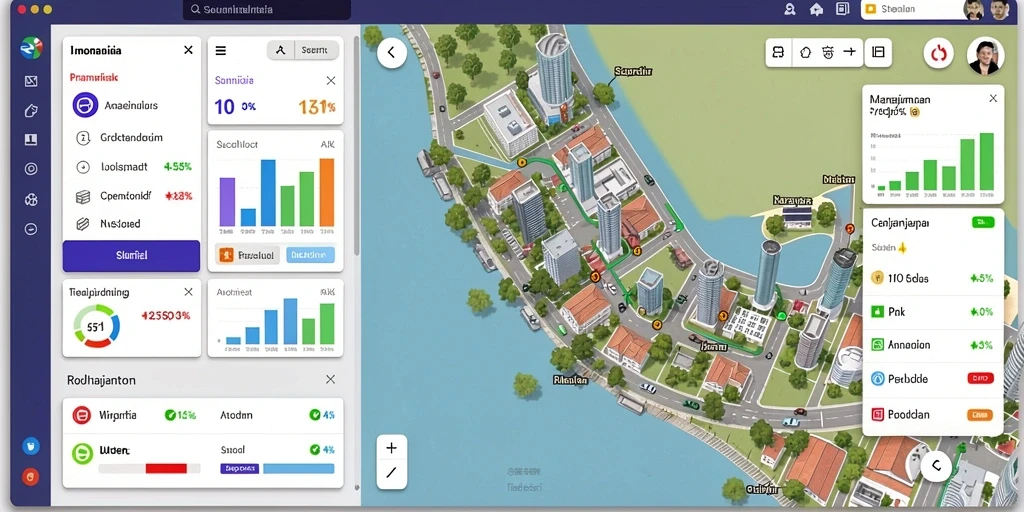The image size is (1024, 512).
Task: Click the purple Slamfel button
Action: coord(131,255)
